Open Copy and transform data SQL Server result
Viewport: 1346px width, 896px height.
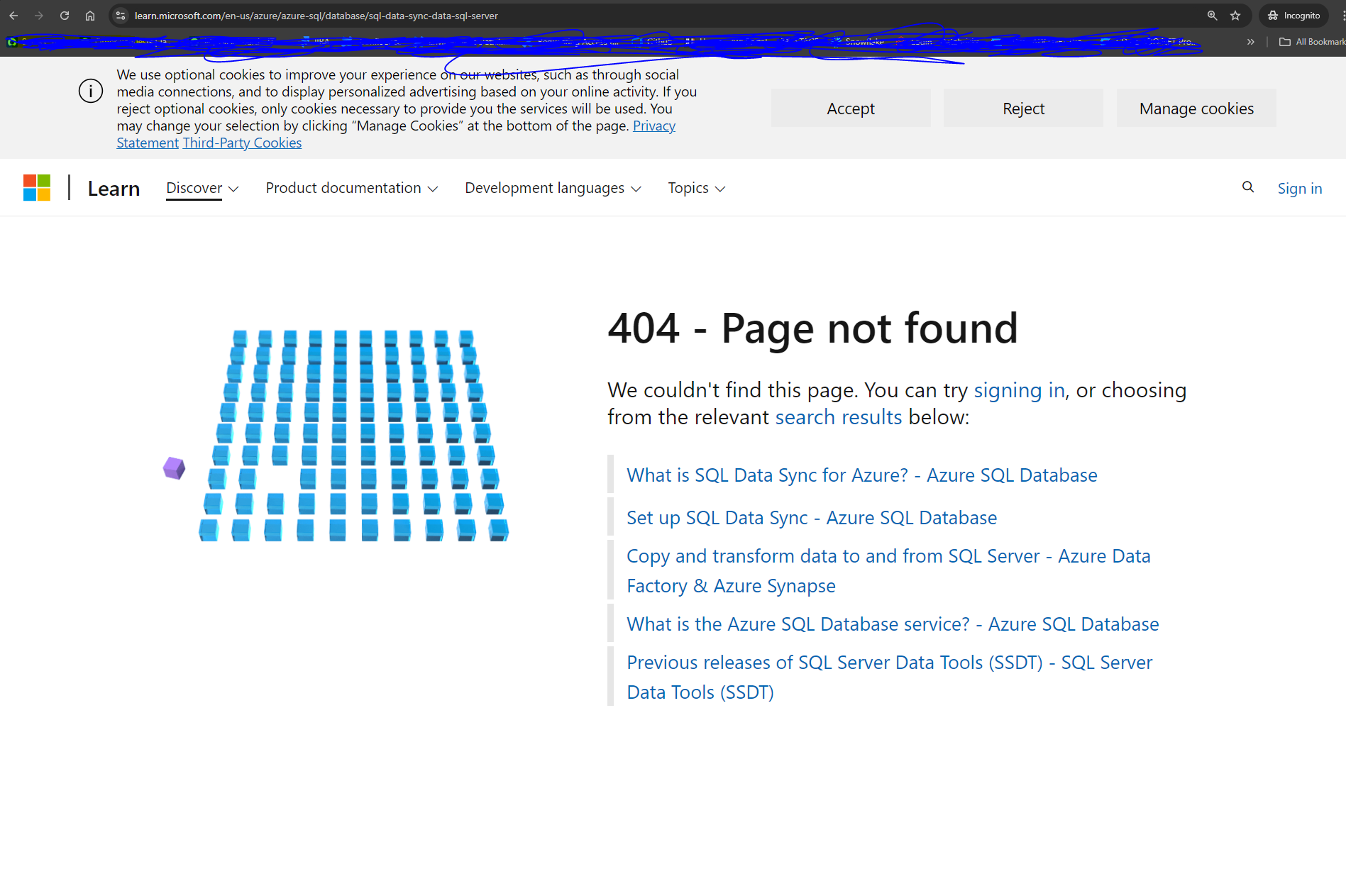888,571
